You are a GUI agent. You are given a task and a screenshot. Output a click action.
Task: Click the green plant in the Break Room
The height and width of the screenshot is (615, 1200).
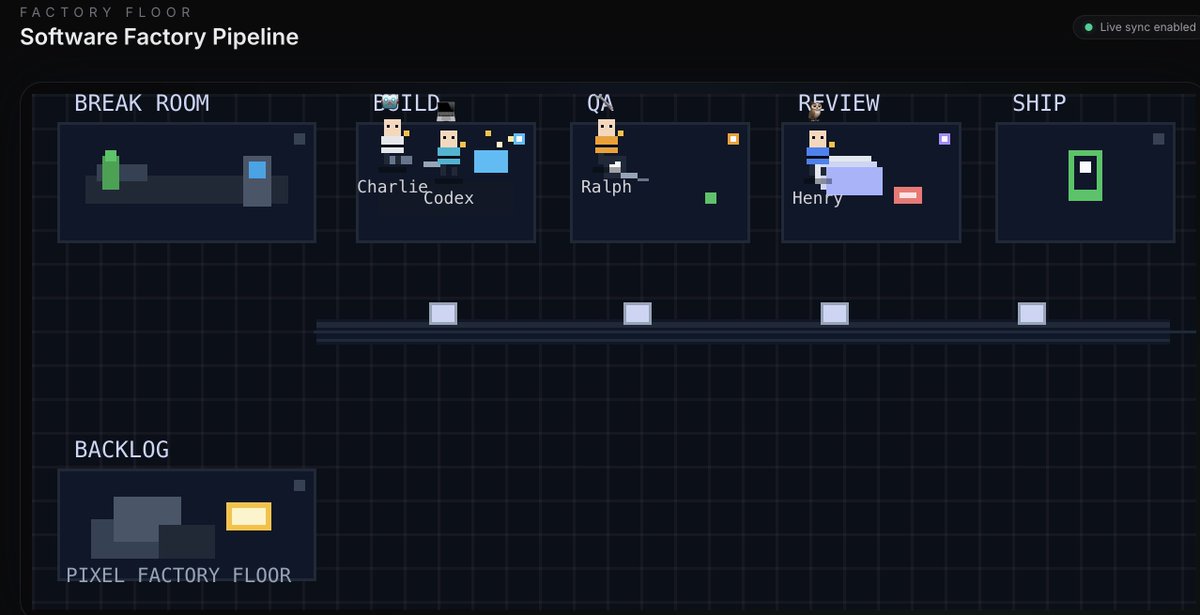coord(110,171)
